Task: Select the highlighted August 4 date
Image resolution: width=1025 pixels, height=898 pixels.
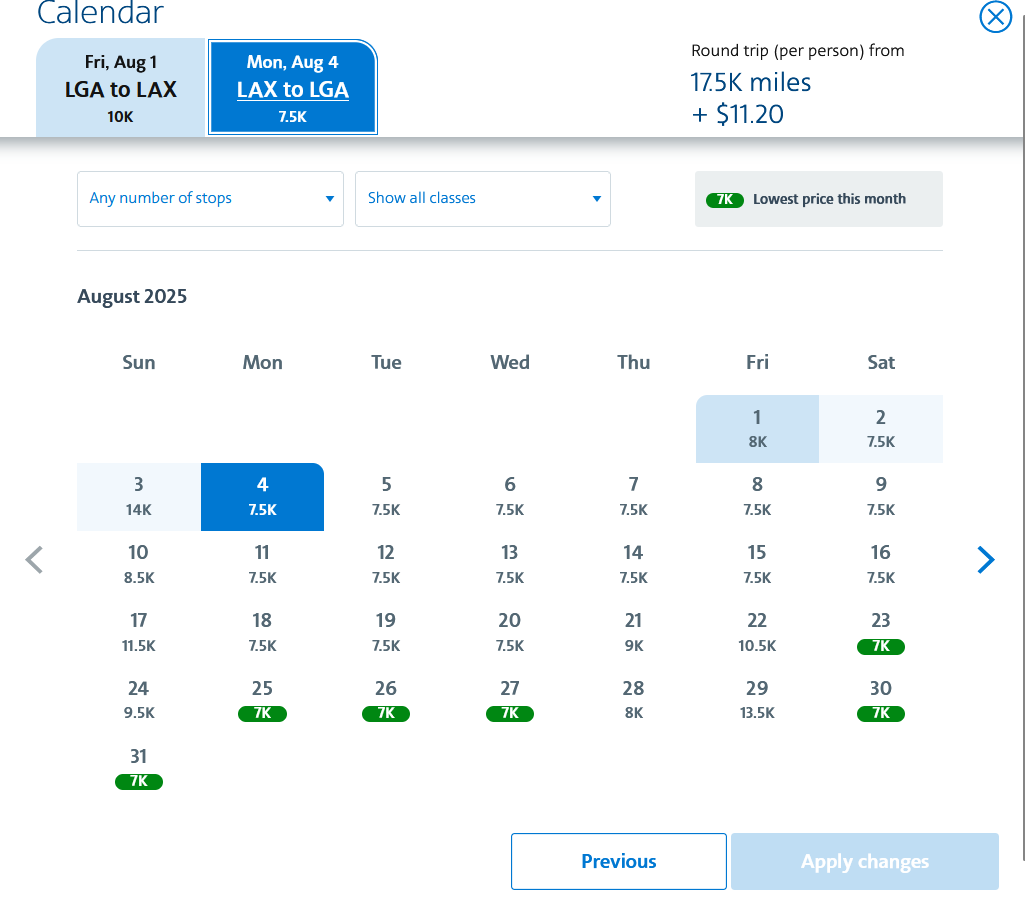Action: 262,496
